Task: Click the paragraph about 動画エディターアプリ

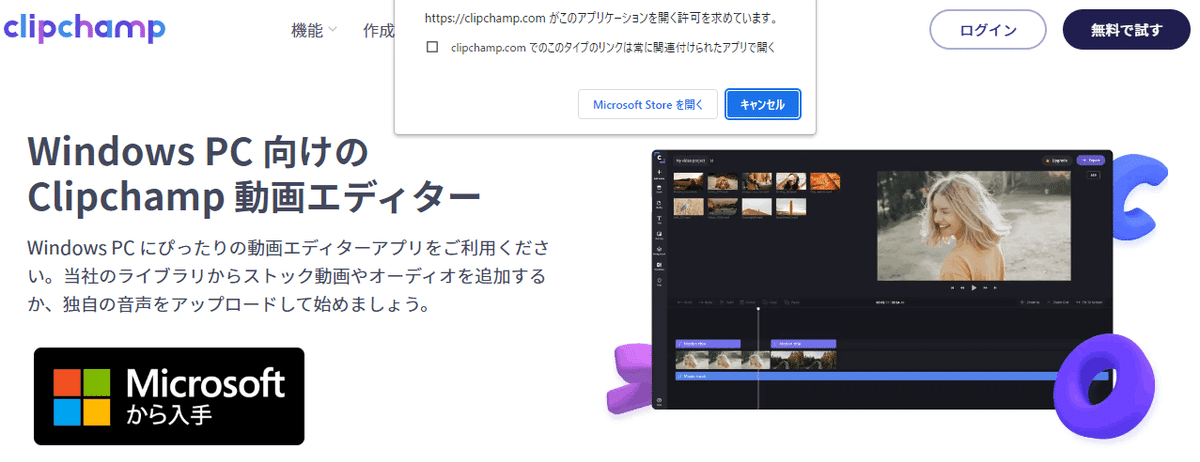Action: pyautogui.click(x=290, y=275)
